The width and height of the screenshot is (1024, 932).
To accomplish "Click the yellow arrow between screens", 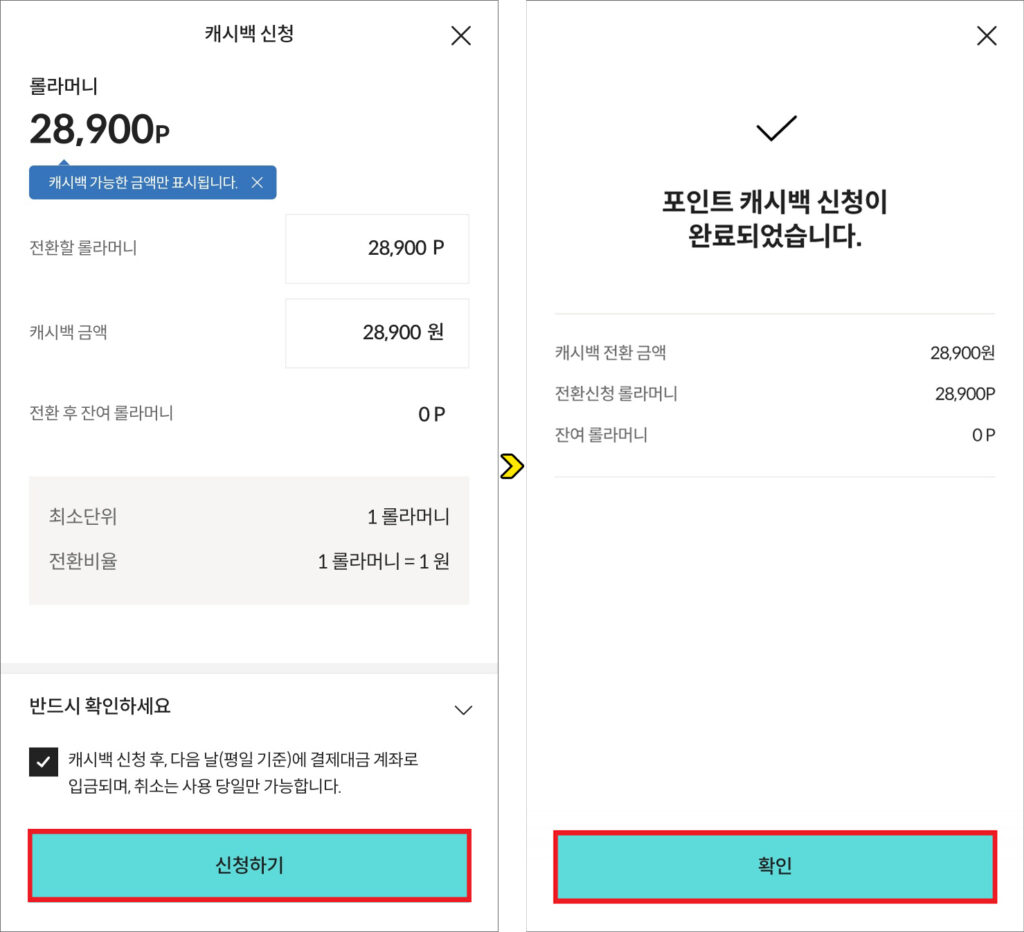I will (x=512, y=466).
